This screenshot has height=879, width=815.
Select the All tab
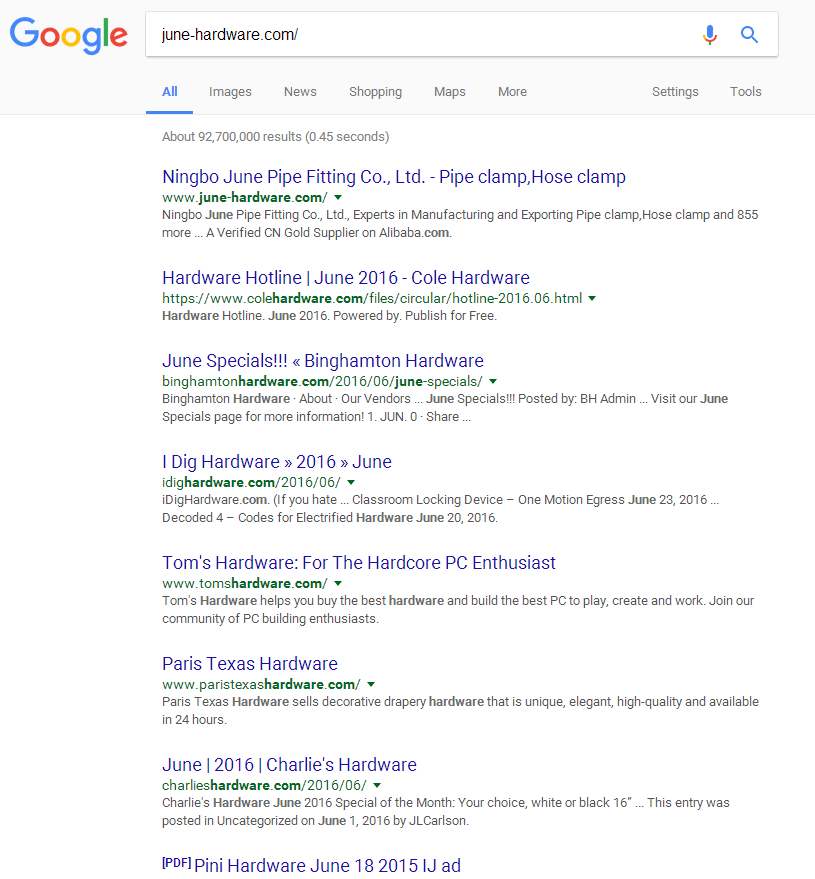click(x=170, y=92)
